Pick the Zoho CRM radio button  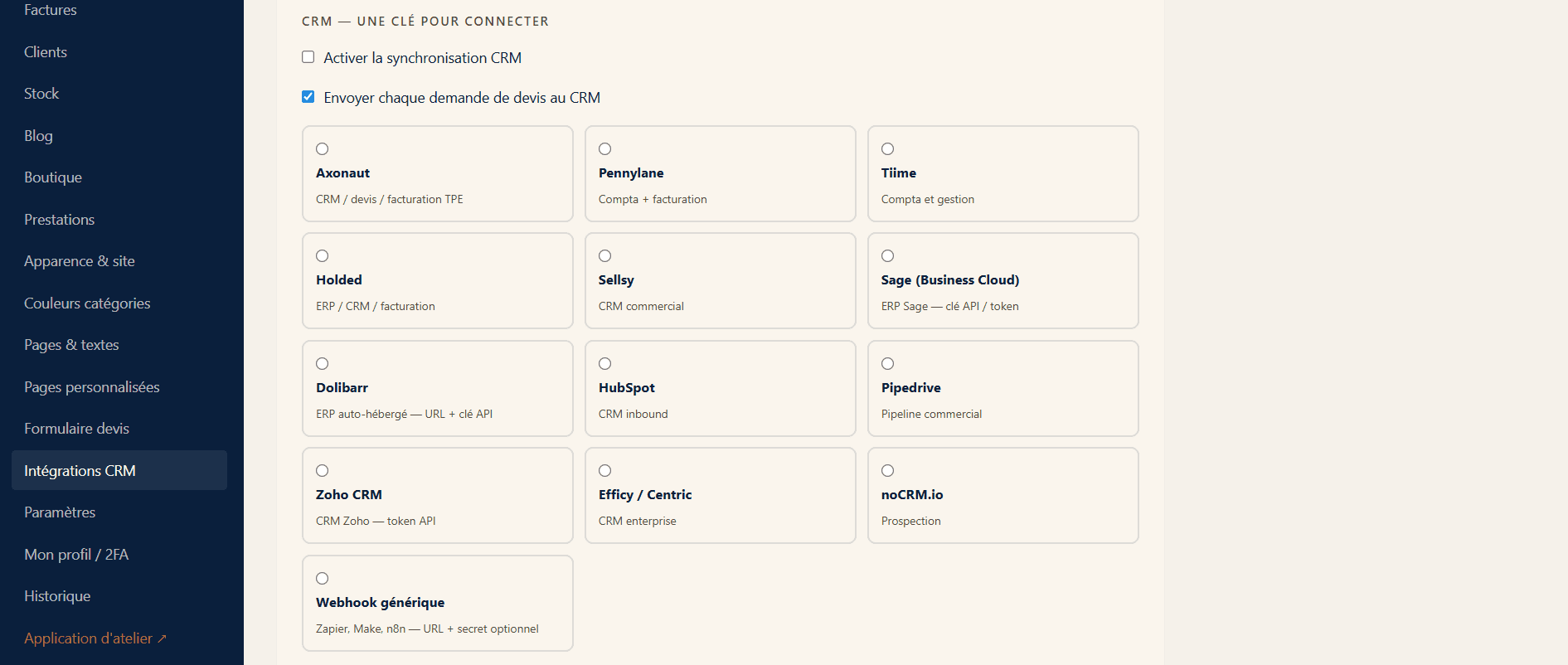pyautogui.click(x=323, y=471)
